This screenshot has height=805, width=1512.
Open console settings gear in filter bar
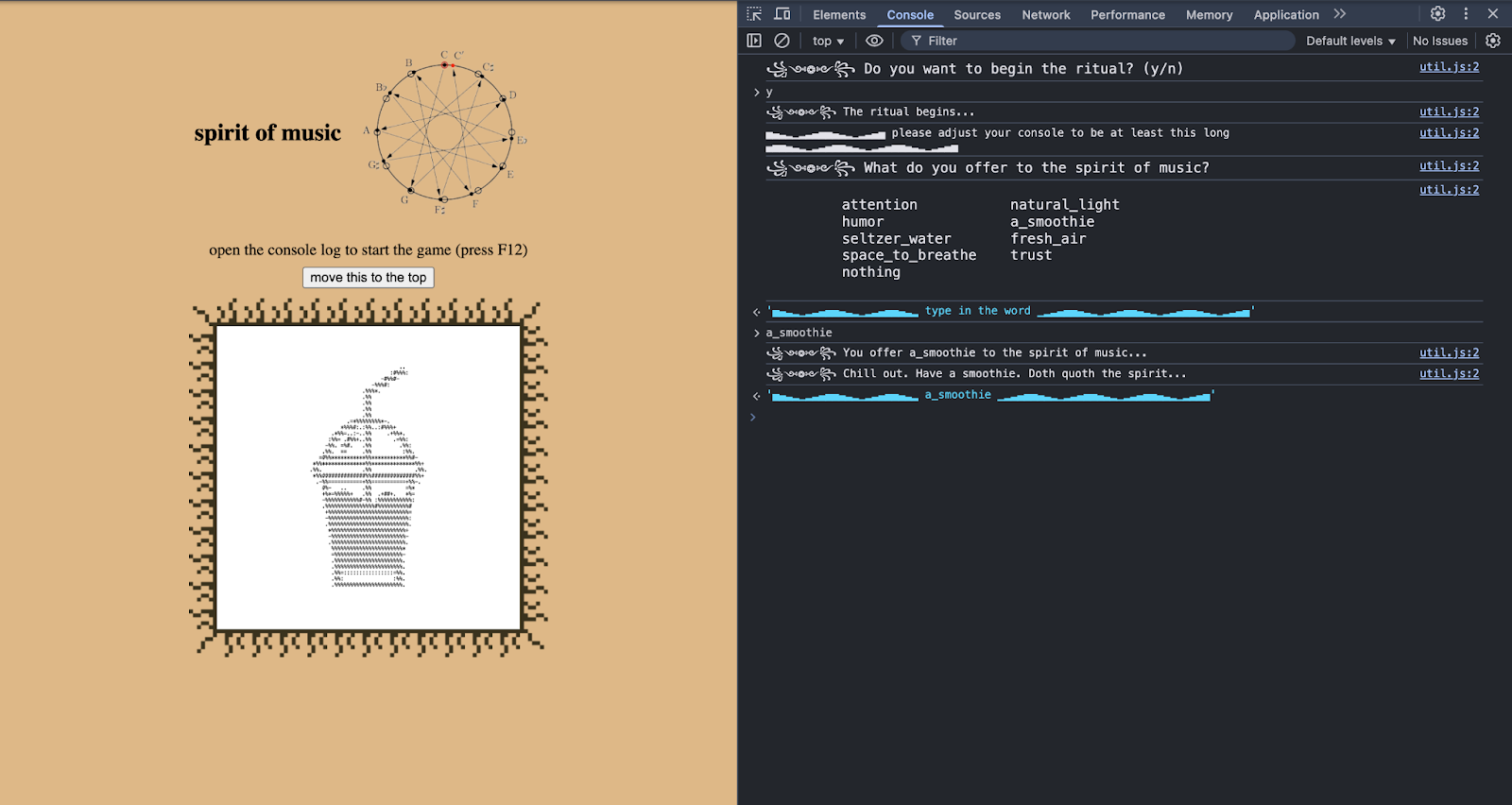pyautogui.click(x=1493, y=41)
